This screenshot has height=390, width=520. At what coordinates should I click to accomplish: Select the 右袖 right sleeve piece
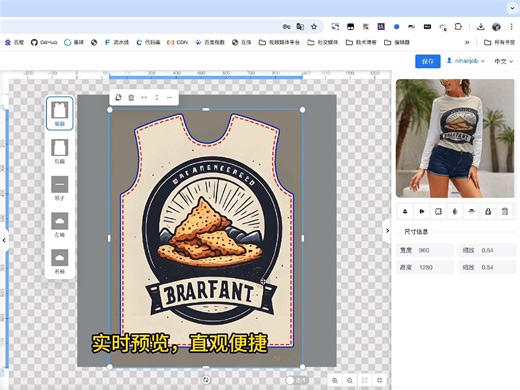coord(59,261)
